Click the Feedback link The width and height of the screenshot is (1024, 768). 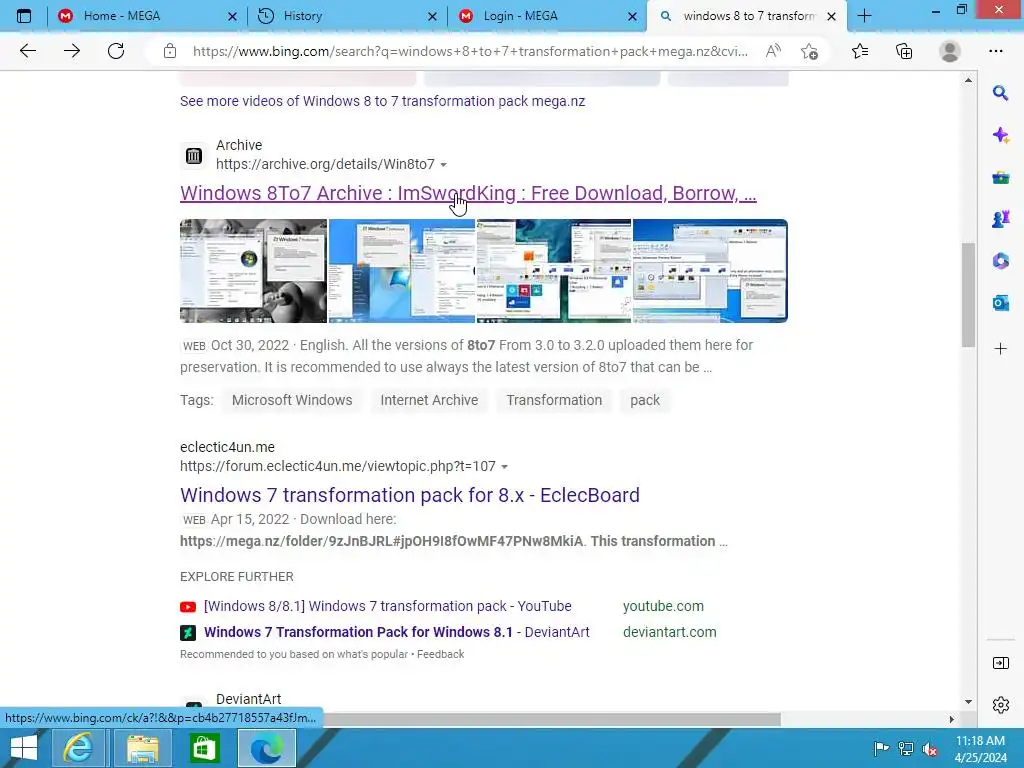440,654
